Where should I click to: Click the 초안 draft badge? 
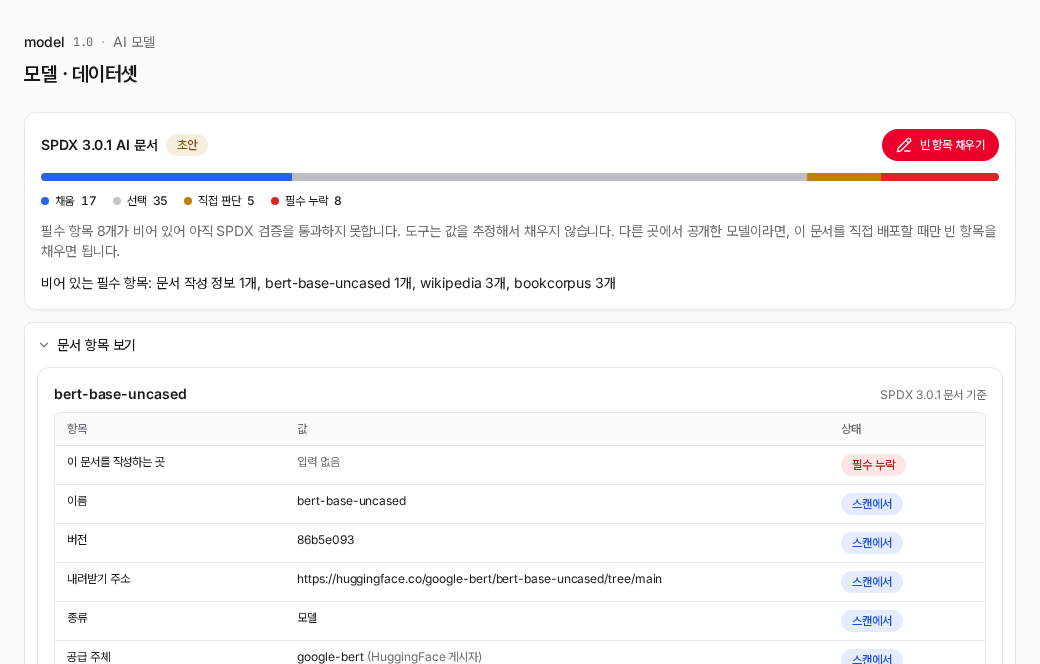[x=187, y=145]
